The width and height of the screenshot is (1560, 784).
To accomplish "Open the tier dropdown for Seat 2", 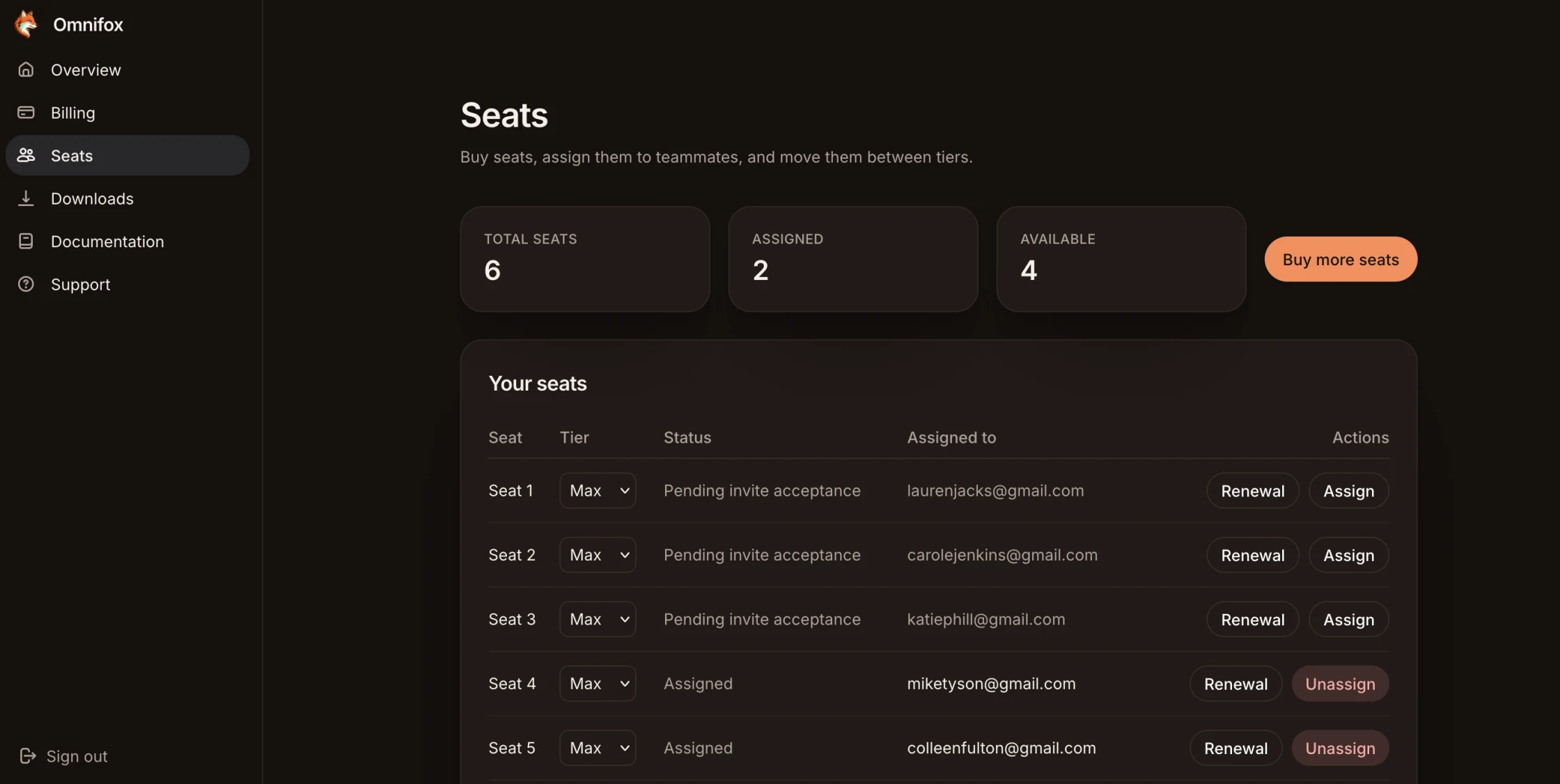I will 598,555.
